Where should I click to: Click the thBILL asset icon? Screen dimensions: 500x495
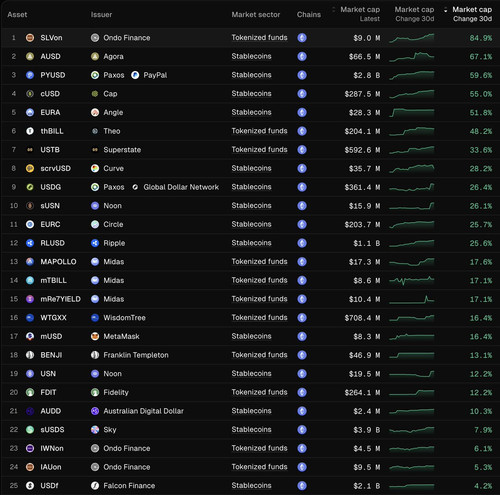[30, 131]
